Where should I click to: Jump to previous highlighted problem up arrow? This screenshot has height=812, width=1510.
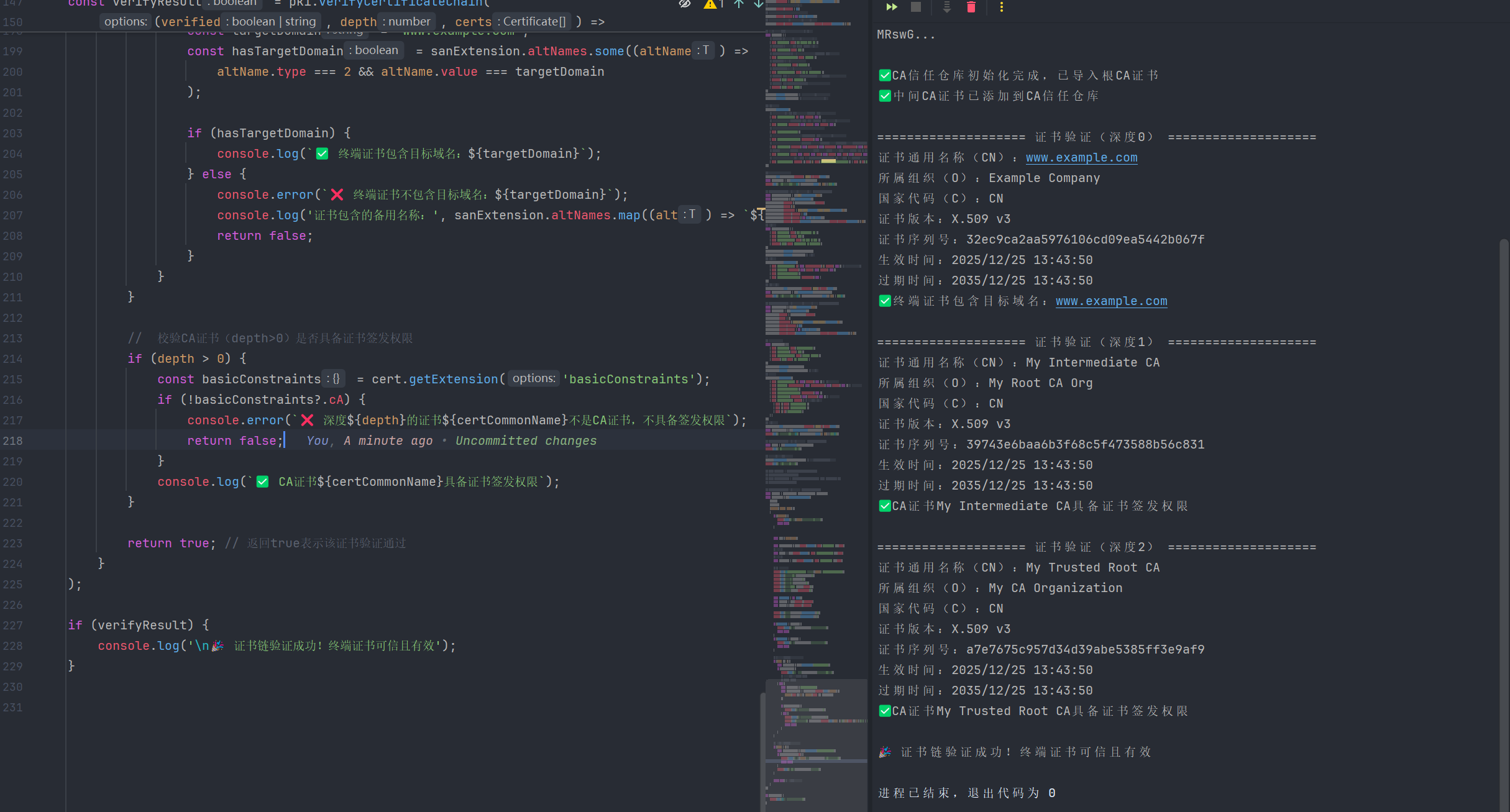(x=738, y=4)
